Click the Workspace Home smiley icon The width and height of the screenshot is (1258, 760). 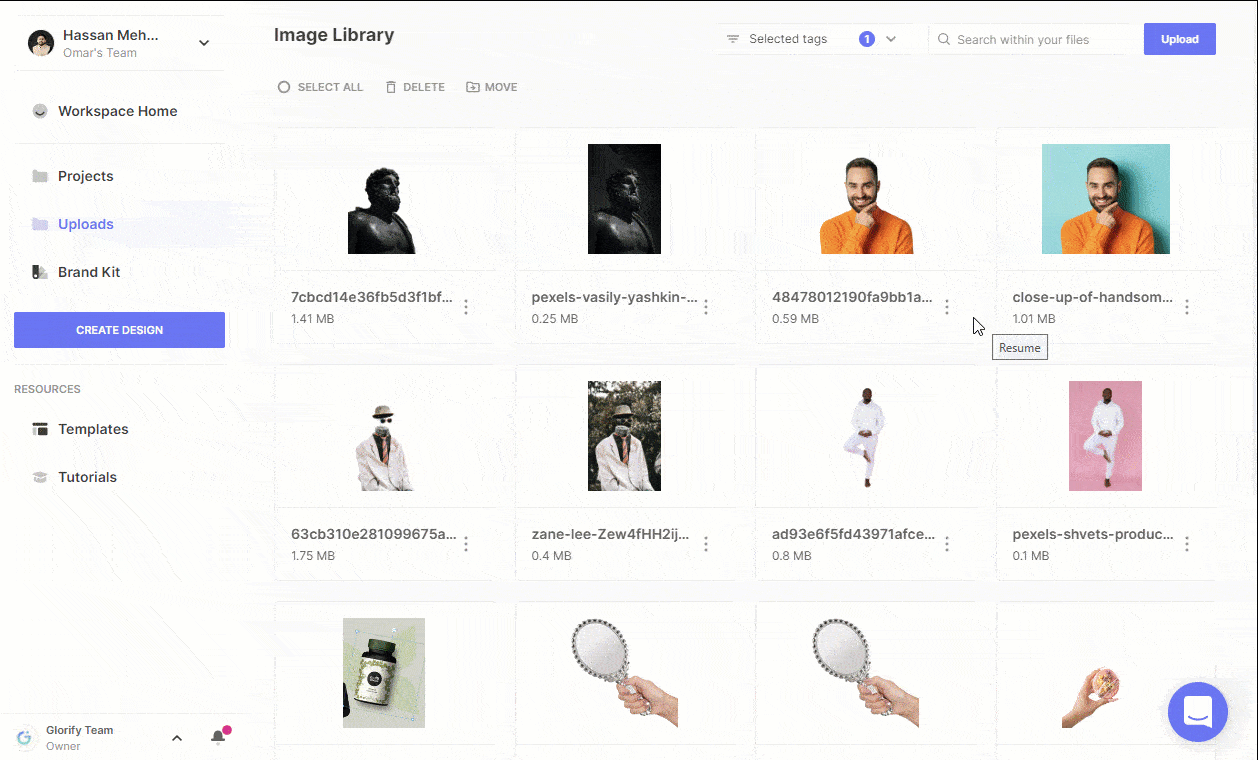(x=40, y=111)
